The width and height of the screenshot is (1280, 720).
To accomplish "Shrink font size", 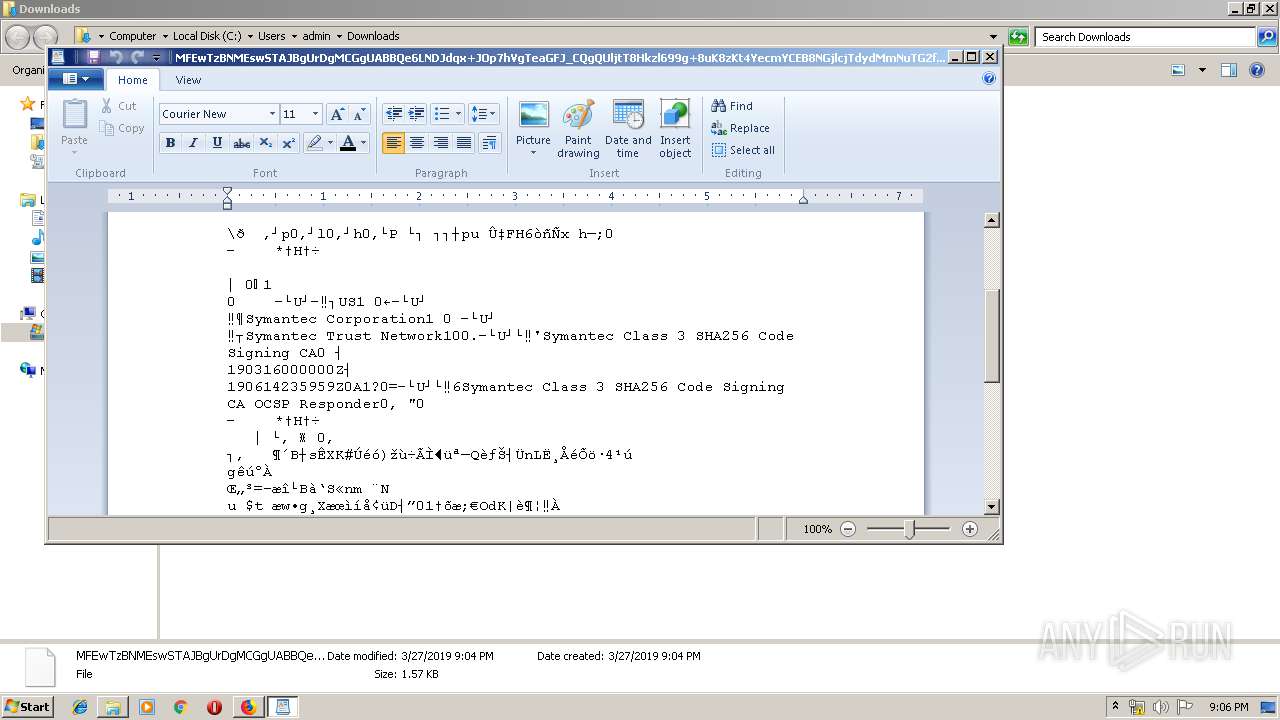I will pos(360,114).
